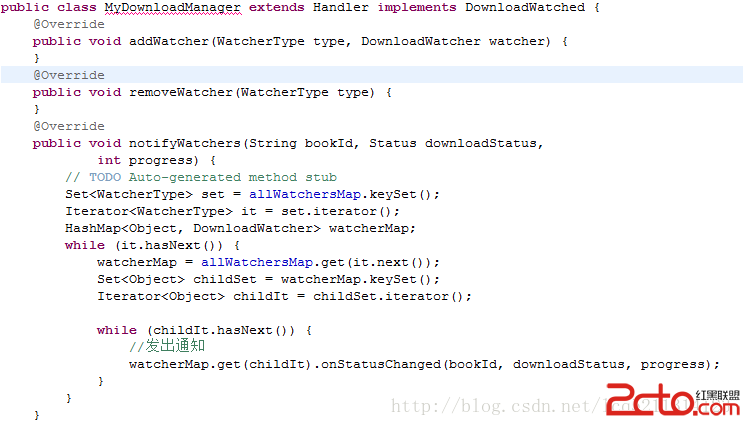Screen dimensions: 743x426
Task: Click the Chinese comment '//发出通知'
Action: [167, 346]
